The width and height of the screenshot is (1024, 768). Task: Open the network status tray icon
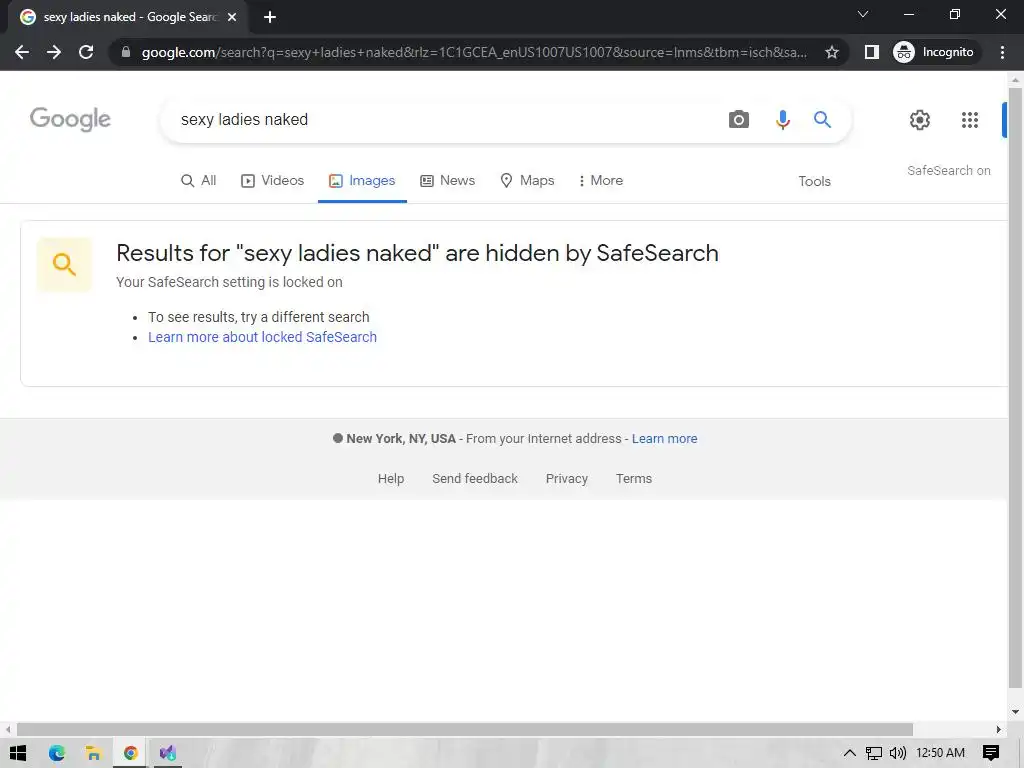pos(873,753)
